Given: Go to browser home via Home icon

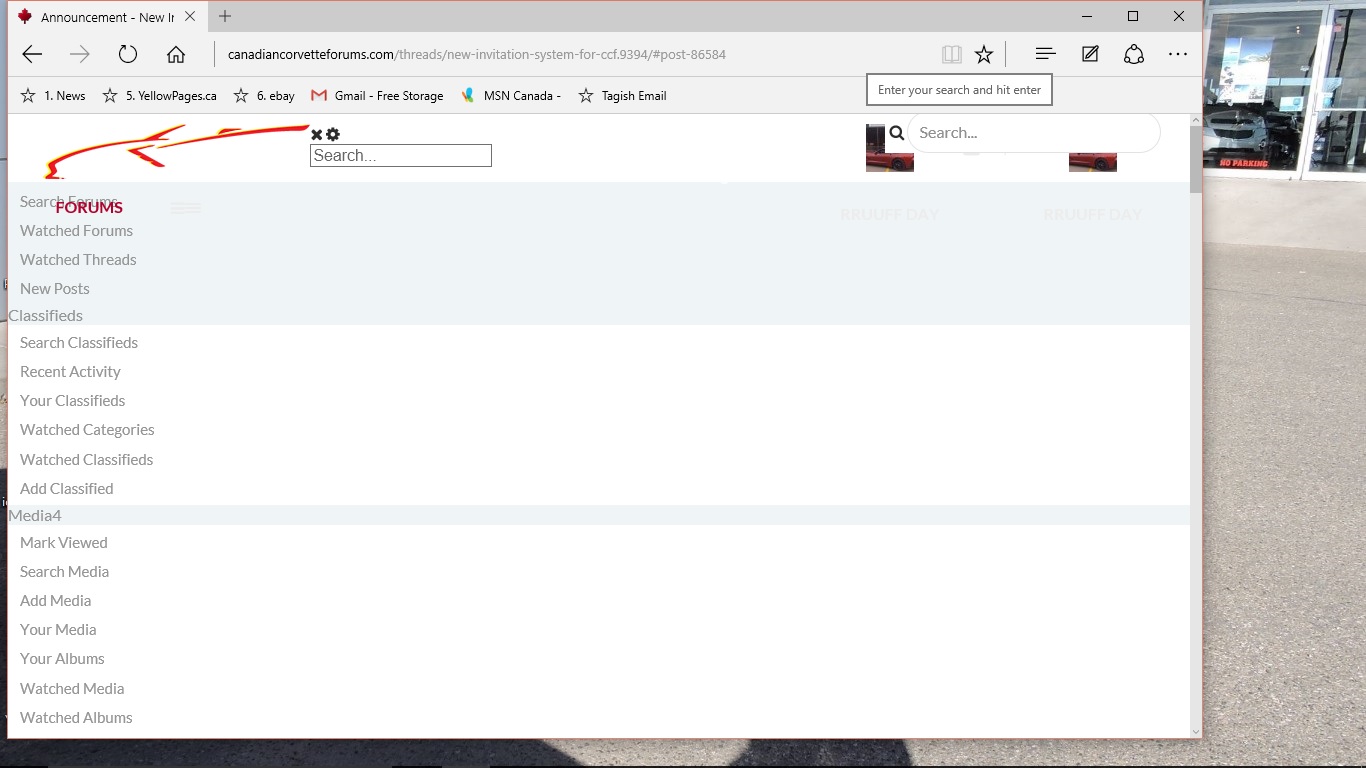Looking at the screenshot, I should point(176,54).
